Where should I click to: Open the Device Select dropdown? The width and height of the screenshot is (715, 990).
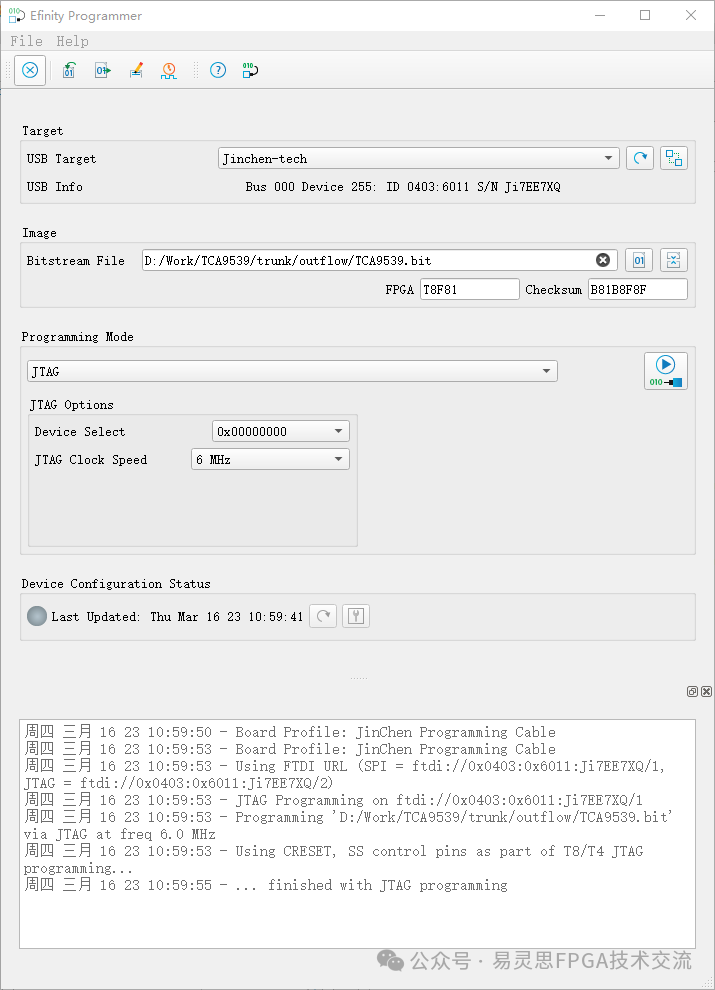point(280,432)
